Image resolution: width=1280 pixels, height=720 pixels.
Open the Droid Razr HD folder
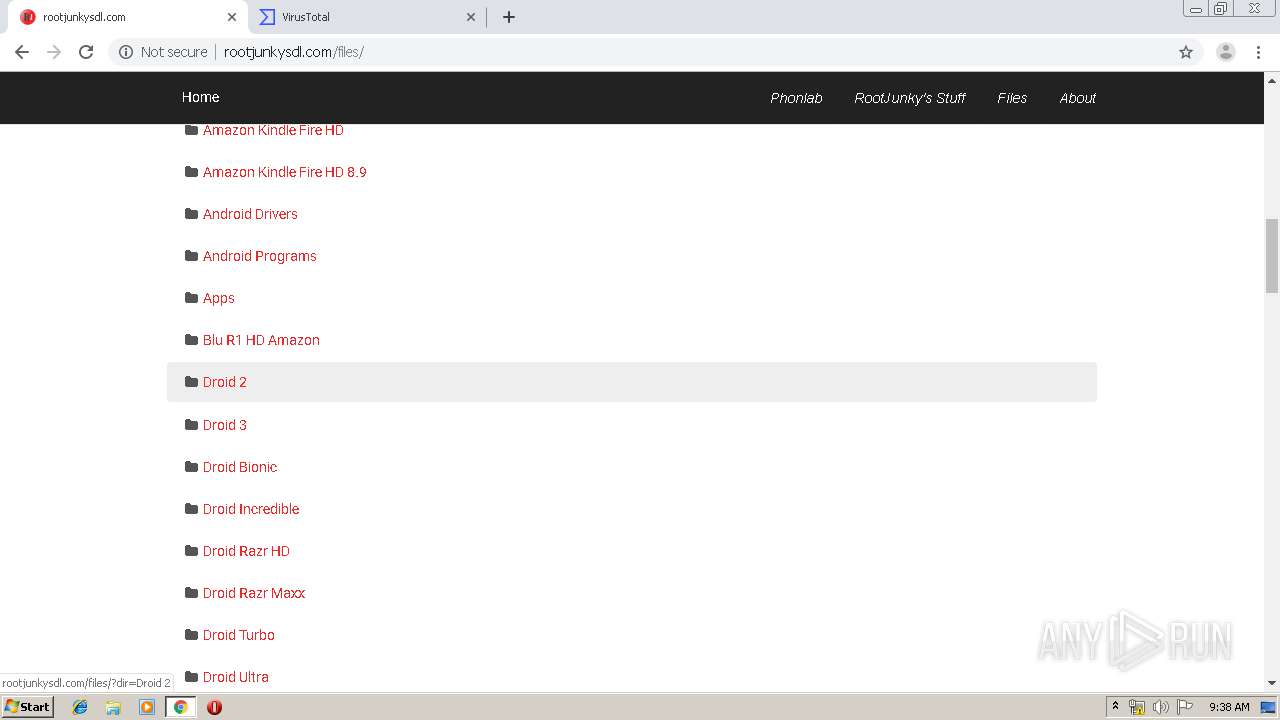pyautogui.click(x=246, y=551)
